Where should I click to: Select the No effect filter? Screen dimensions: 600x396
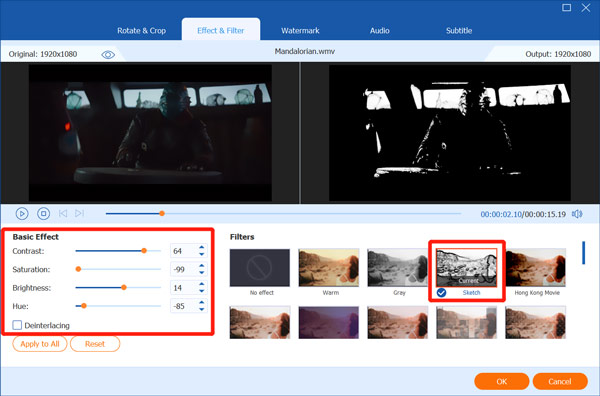[260, 267]
